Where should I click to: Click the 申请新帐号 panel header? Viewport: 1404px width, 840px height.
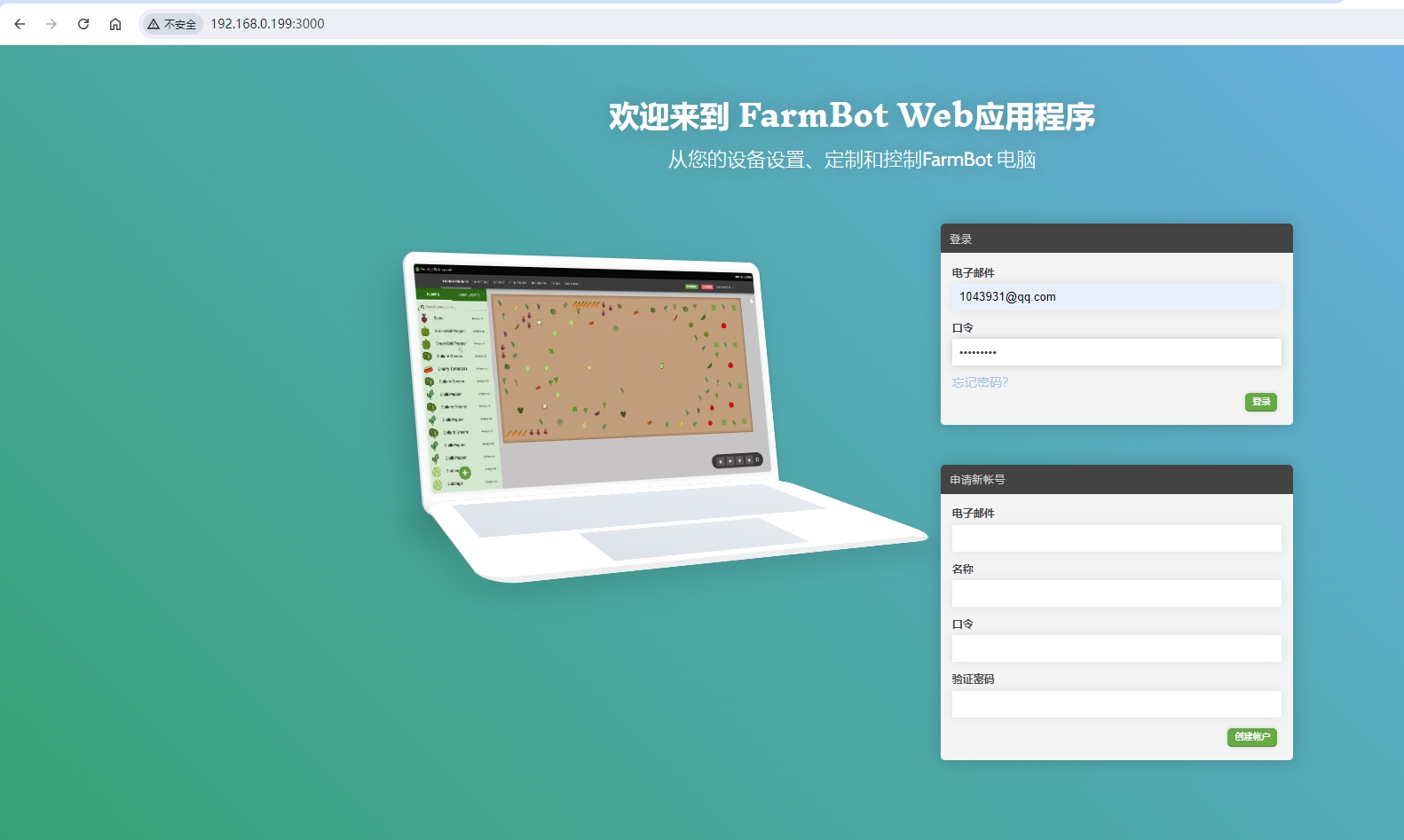coord(1116,479)
